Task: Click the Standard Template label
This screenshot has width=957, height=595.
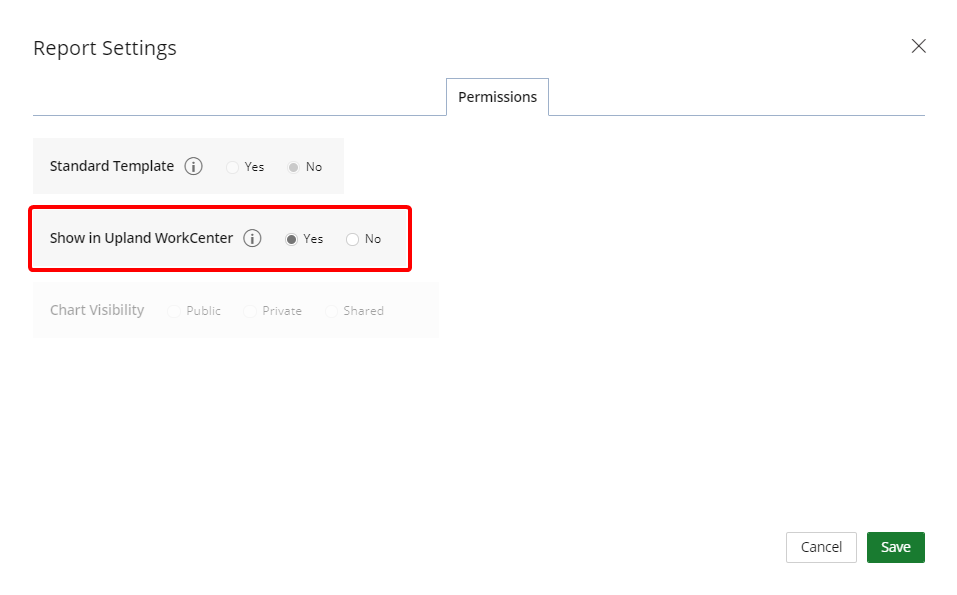Action: 112,166
